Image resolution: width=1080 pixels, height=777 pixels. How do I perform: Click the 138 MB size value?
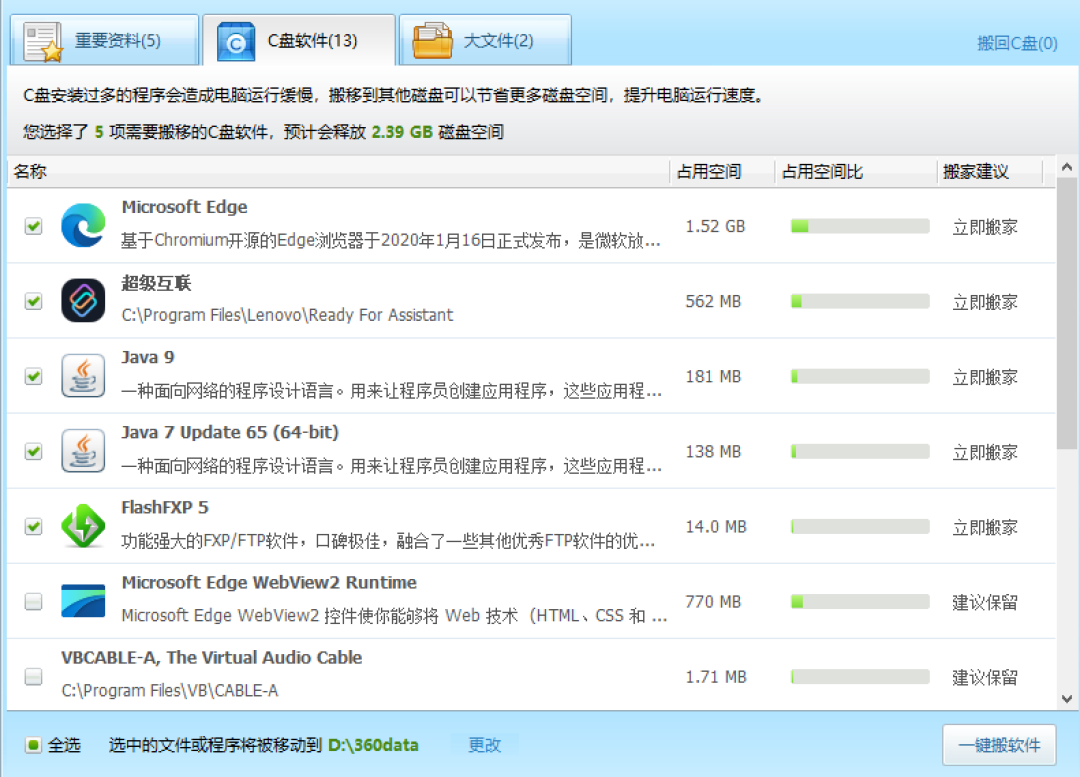(714, 451)
